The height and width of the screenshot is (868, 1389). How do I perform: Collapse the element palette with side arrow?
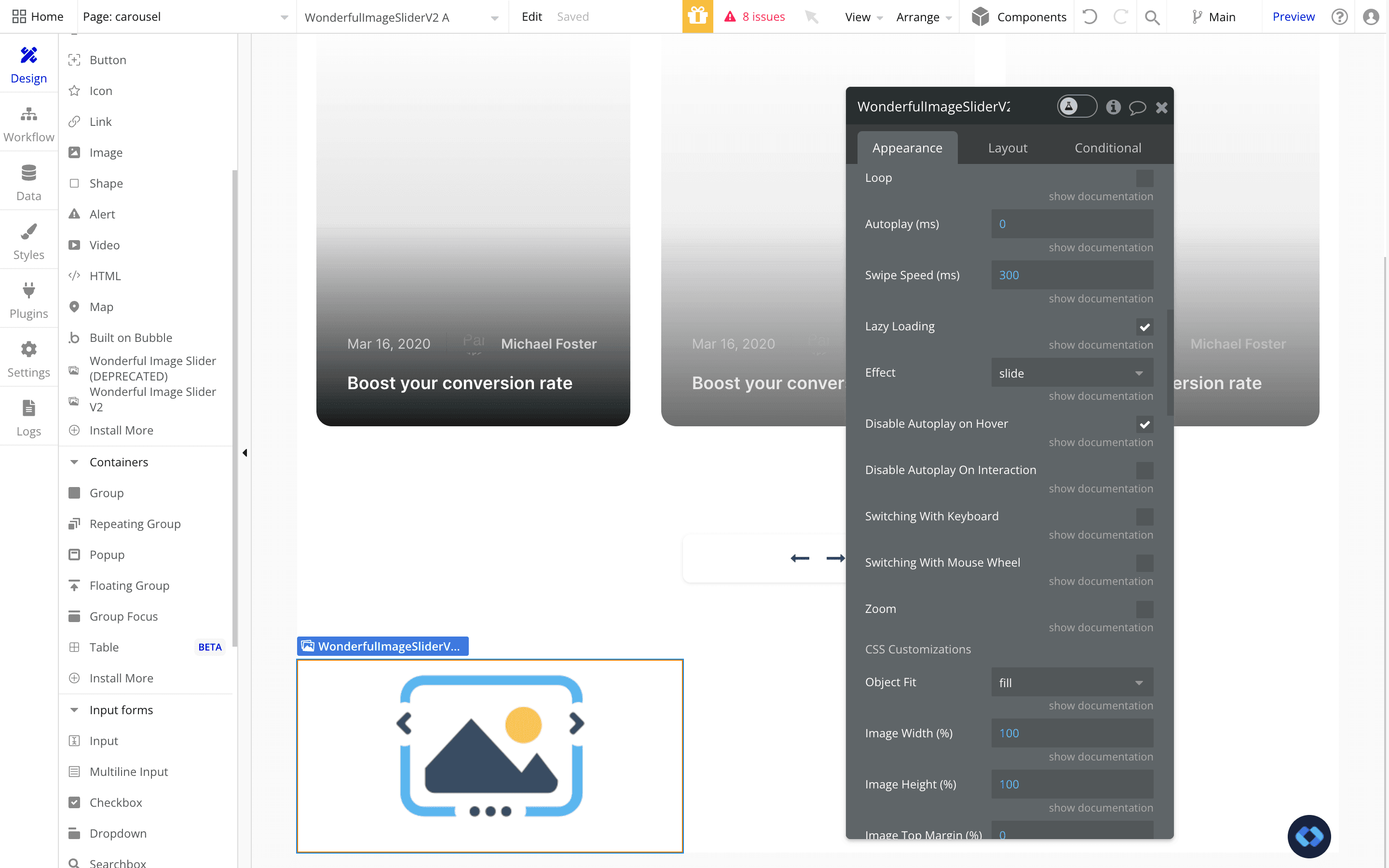click(x=245, y=453)
